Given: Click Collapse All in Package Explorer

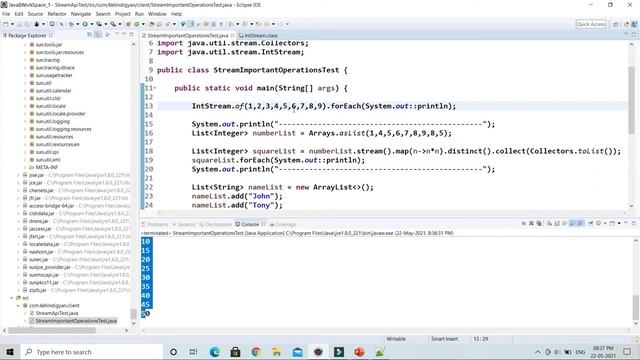Looking at the screenshot, I should point(89,35).
